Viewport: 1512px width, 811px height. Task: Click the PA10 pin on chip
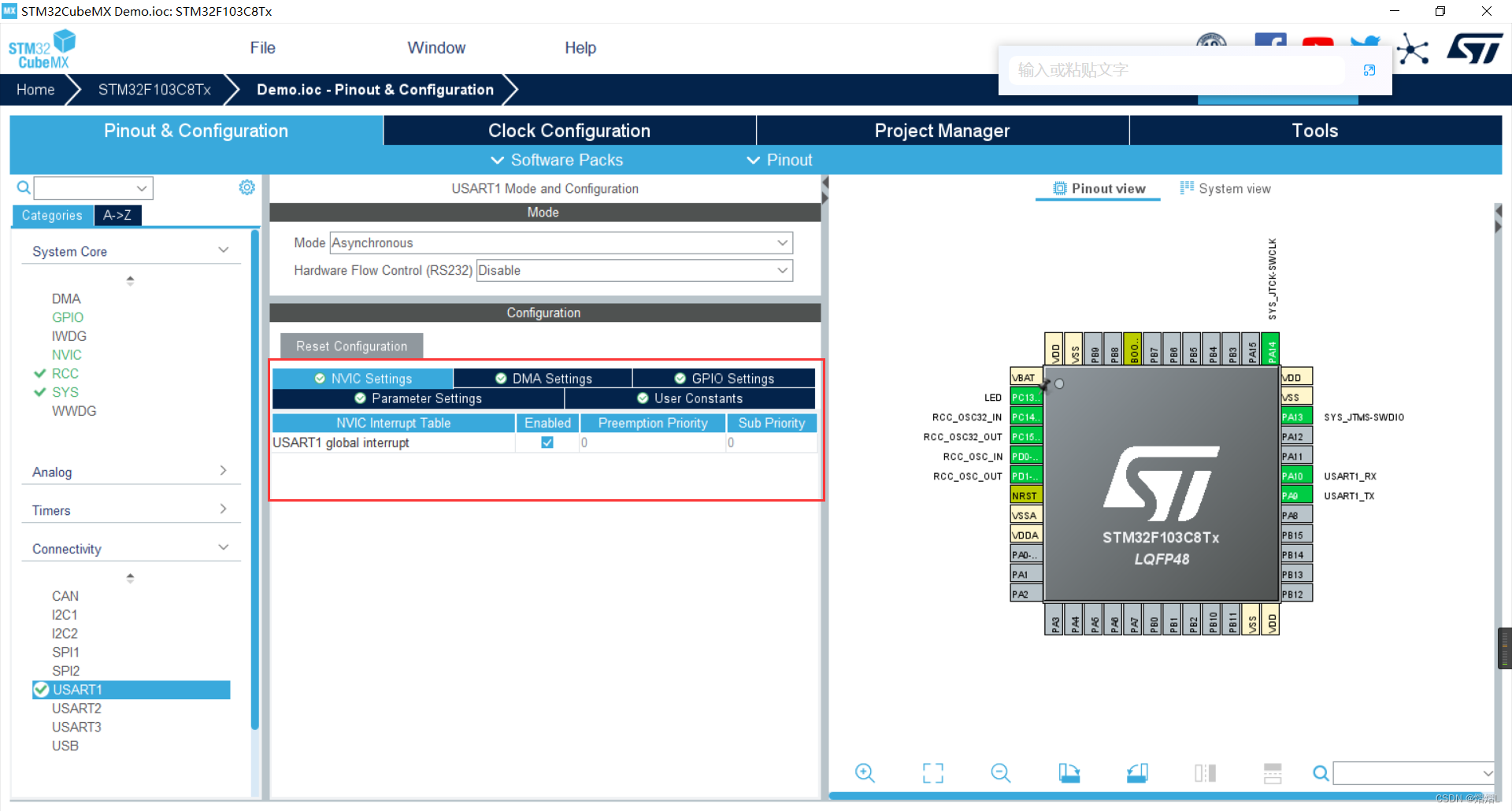coord(1296,476)
